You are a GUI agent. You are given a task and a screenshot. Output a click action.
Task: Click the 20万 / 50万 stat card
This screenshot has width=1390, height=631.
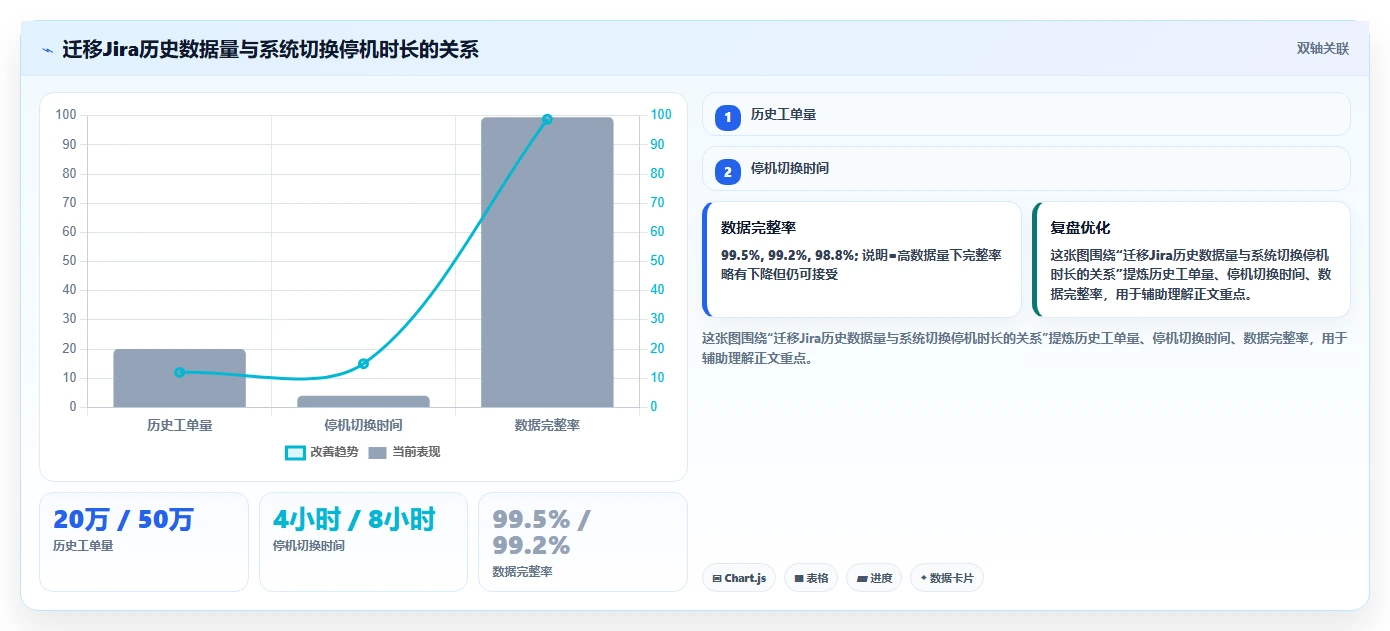click(144, 542)
